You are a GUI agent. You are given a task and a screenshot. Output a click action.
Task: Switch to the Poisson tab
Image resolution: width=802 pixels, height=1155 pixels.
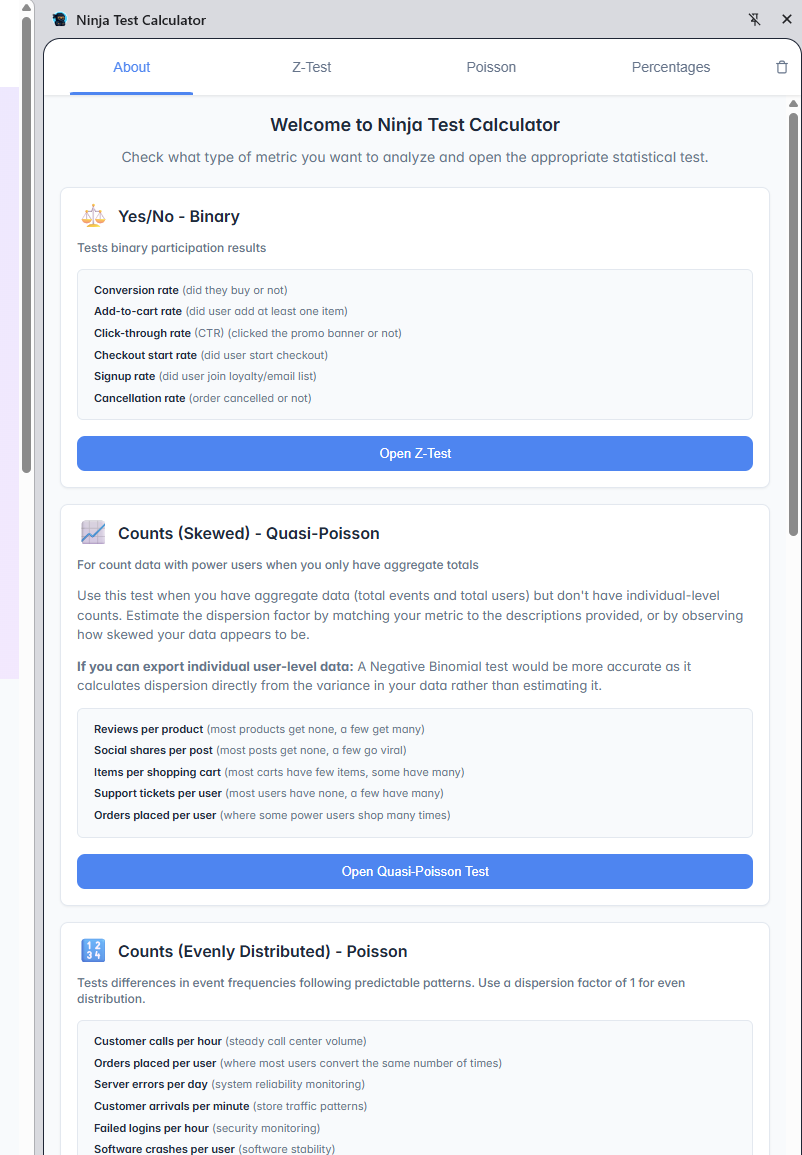click(491, 67)
